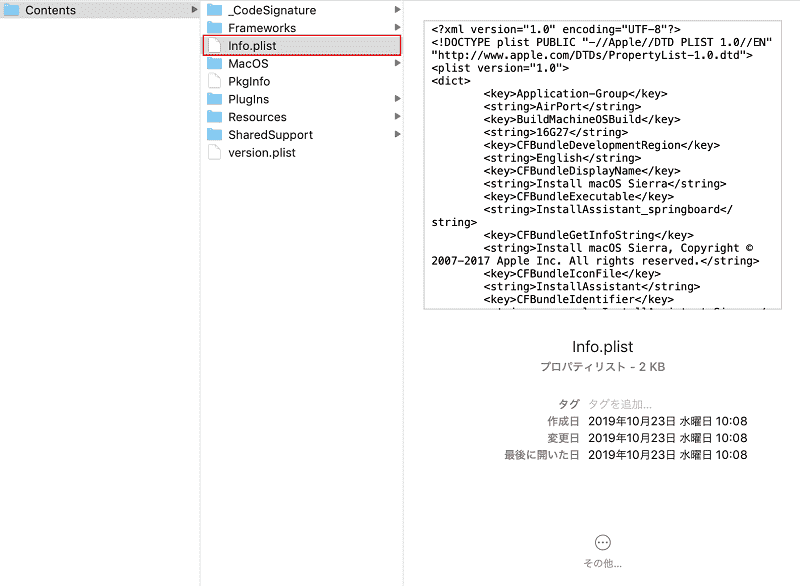Select the PkgInfo file name

click(249, 82)
